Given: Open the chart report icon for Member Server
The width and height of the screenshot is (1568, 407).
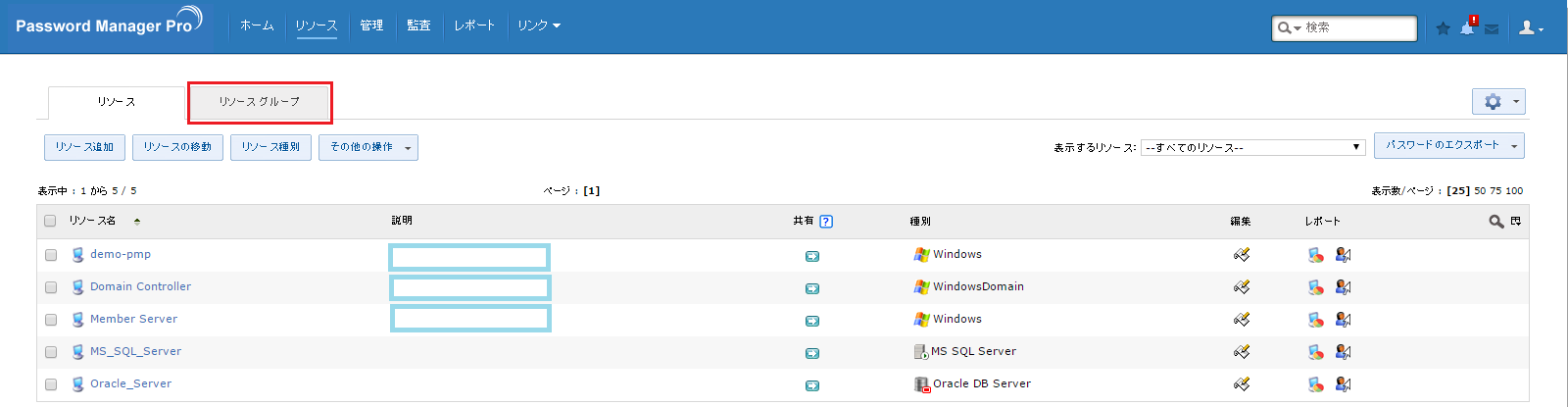Looking at the screenshot, I should pyautogui.click(x=1315, y=320).
